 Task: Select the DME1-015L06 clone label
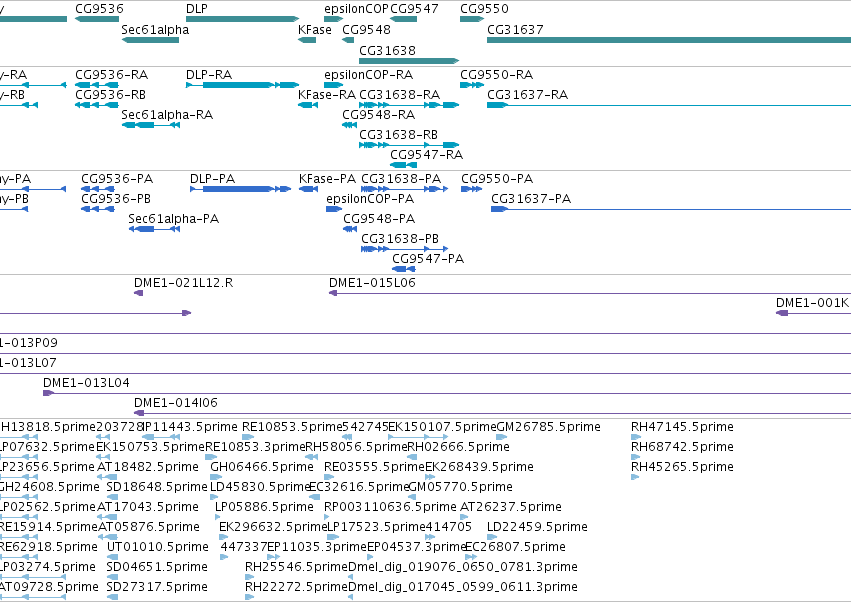(372, 282)
